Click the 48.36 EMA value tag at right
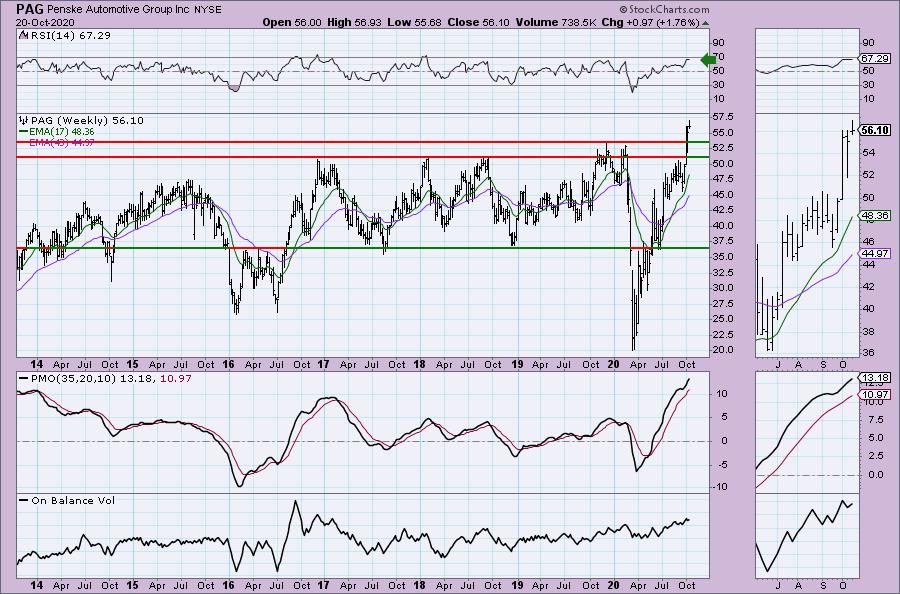Screen dimensions: 900x594 coord(876,216)
